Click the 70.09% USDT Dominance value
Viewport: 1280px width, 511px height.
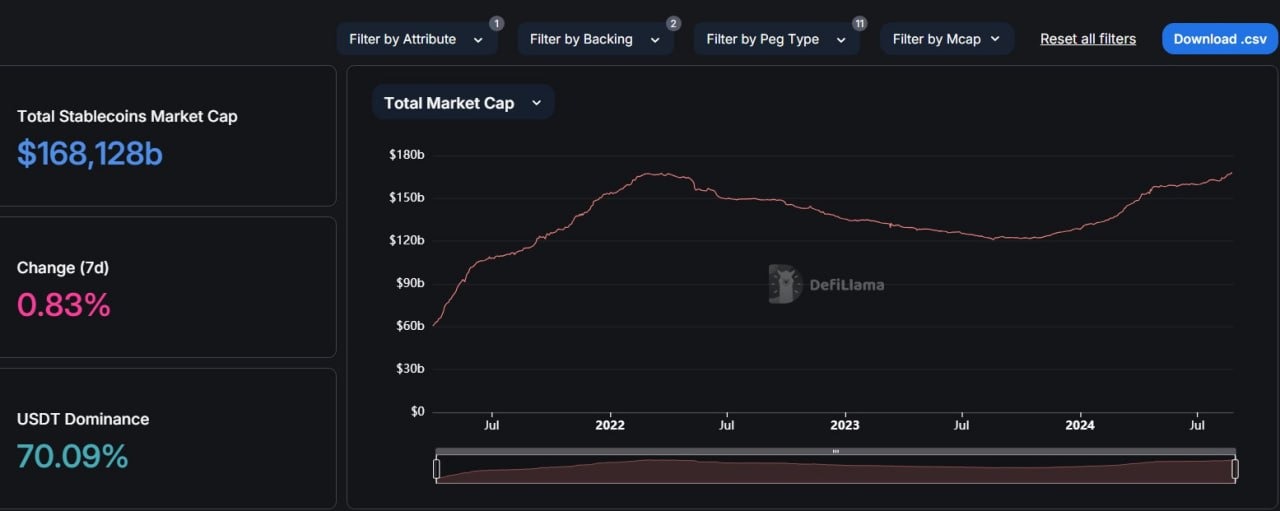click(x=73, y=457)
